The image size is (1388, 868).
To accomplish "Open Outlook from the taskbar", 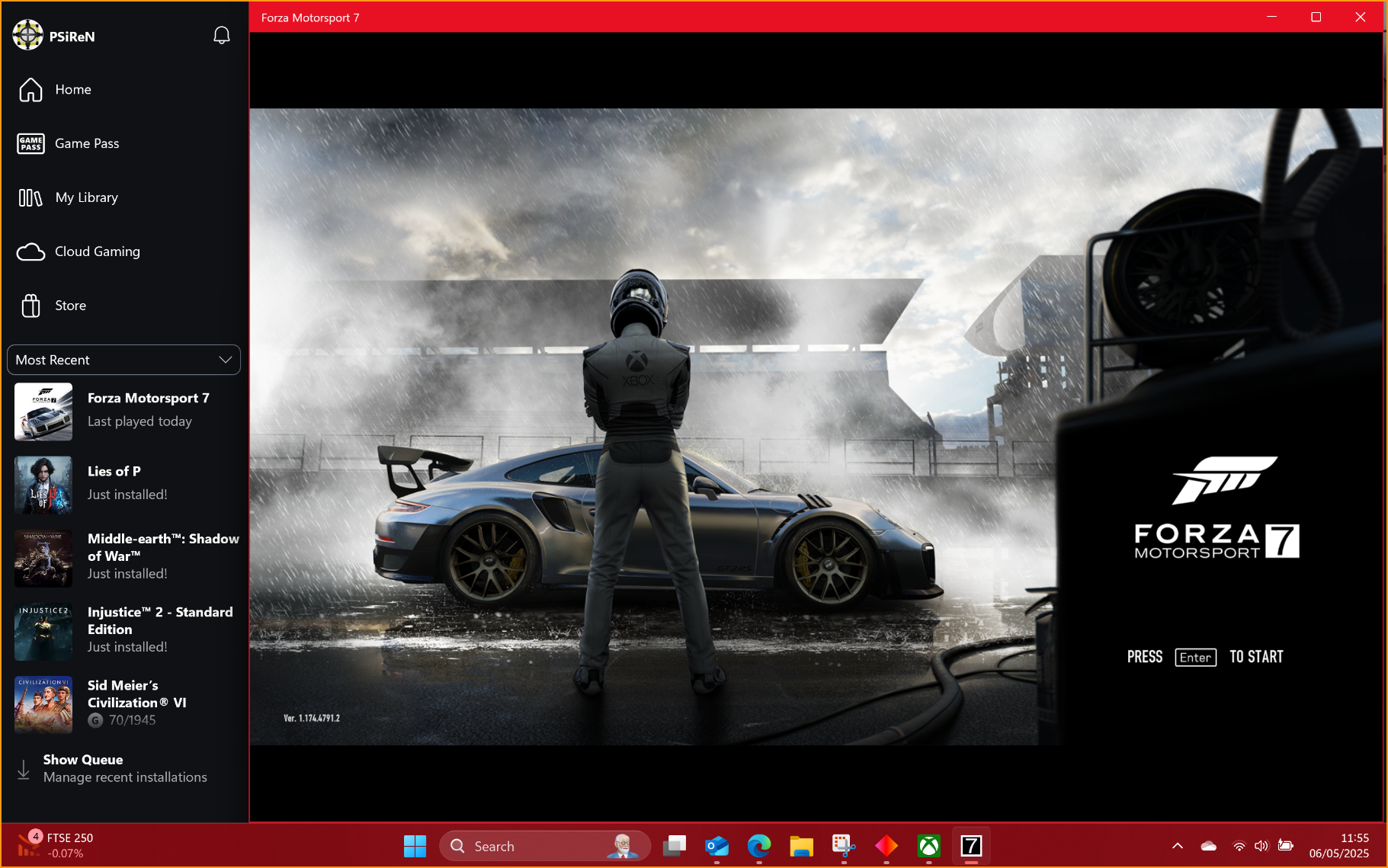I will pyautogui.click(x=716, y=846).
